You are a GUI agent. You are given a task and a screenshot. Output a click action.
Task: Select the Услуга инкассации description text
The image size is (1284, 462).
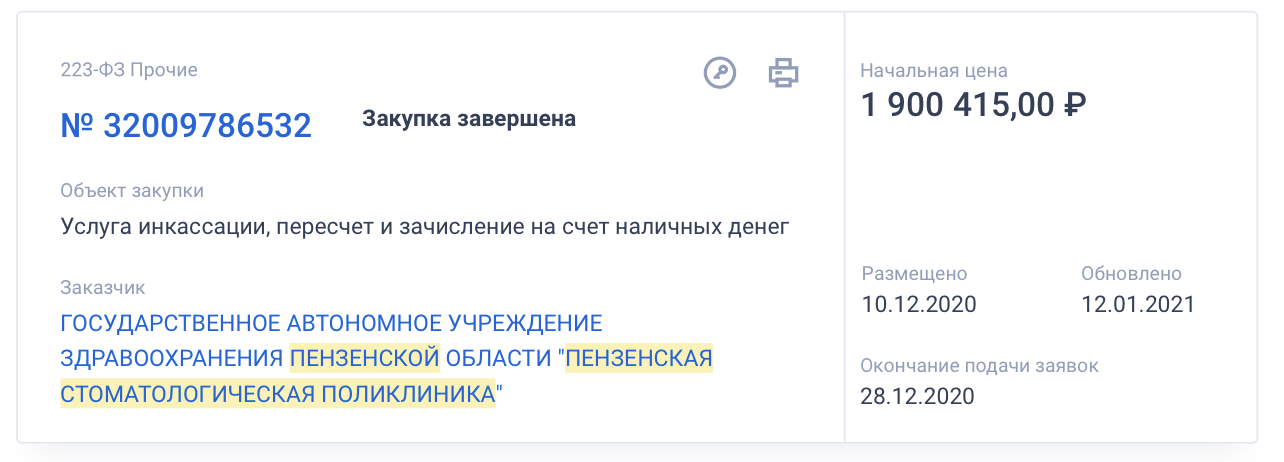click(425, 227)
